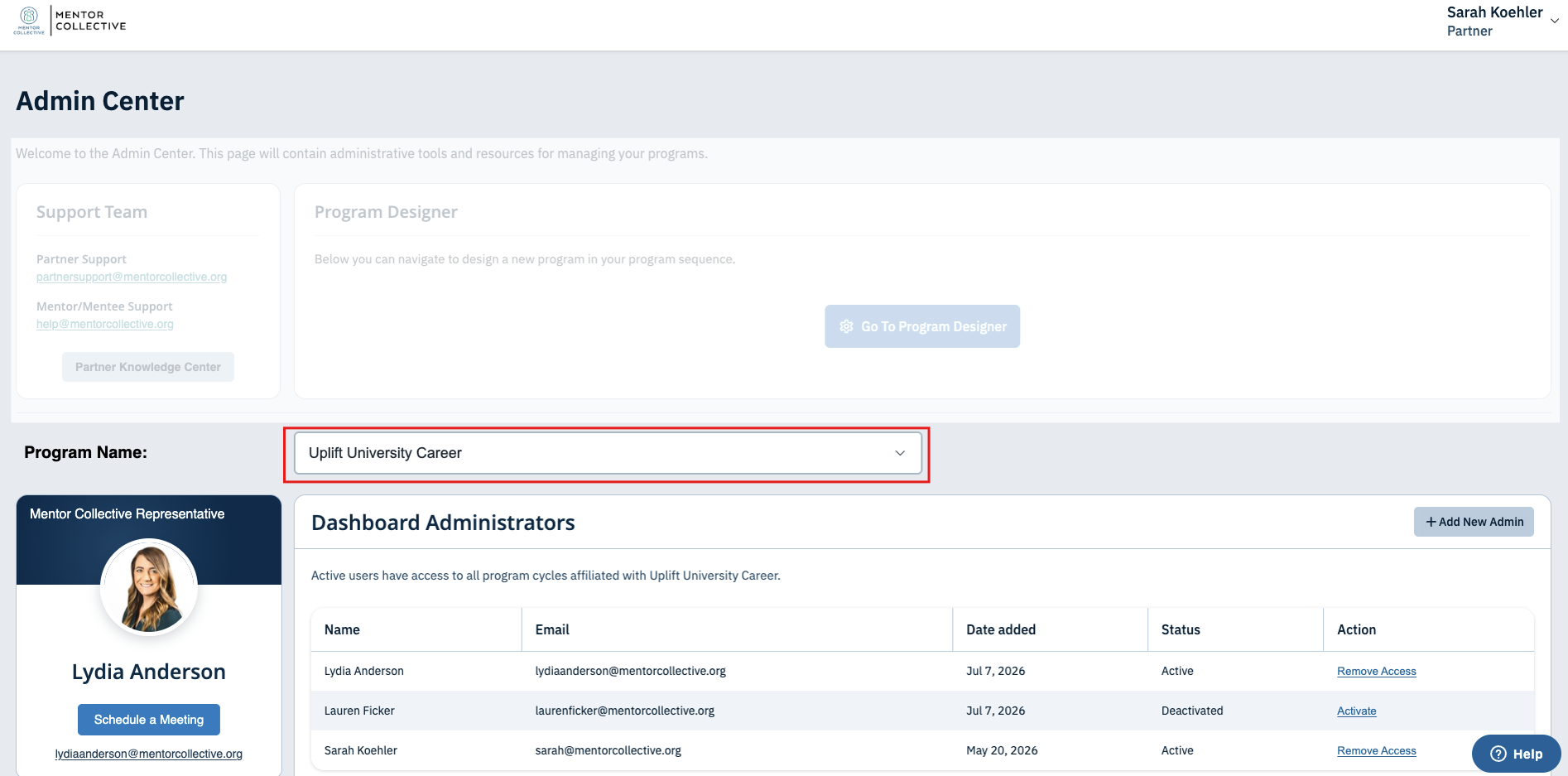Remove access for Sarah Koehler
The image size is (1568, 776).
pyautogui.click(x=1377, y=750)
